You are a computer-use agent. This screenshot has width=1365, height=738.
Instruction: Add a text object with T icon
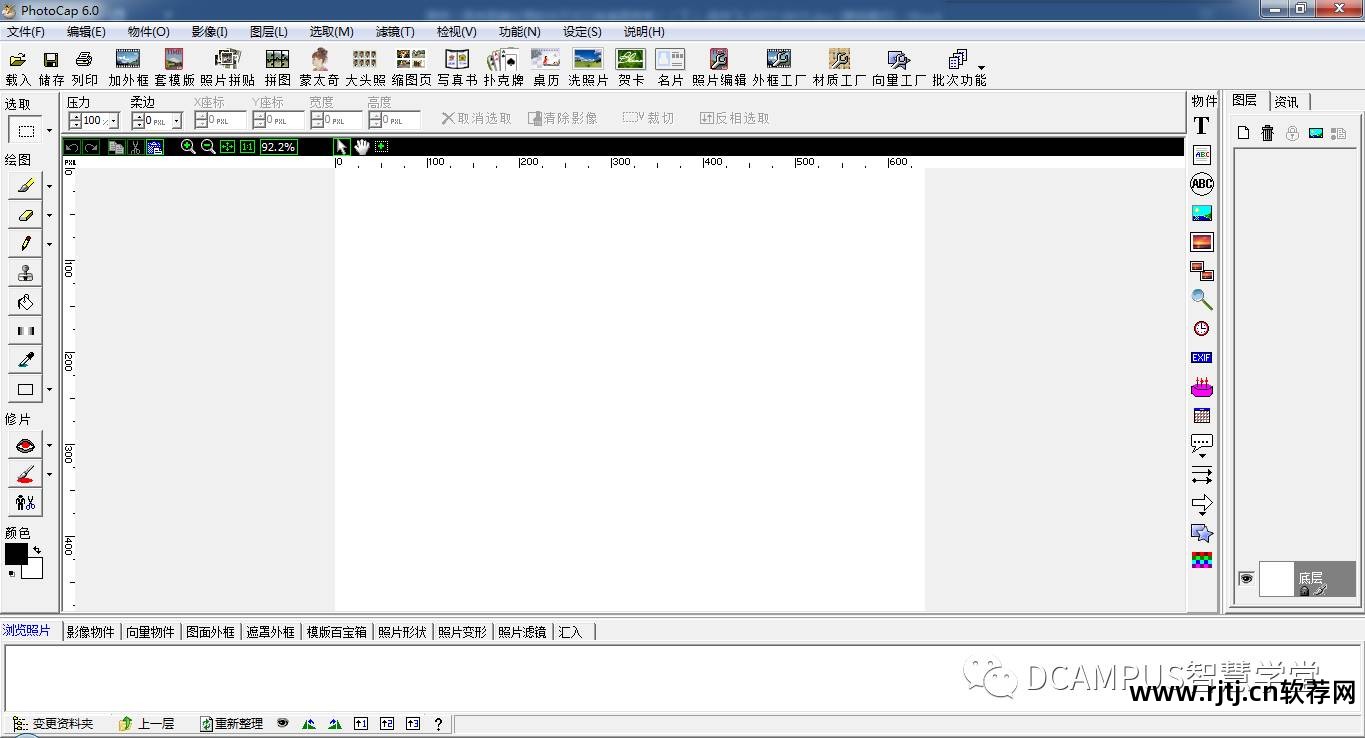click(x=1202, y=126)
